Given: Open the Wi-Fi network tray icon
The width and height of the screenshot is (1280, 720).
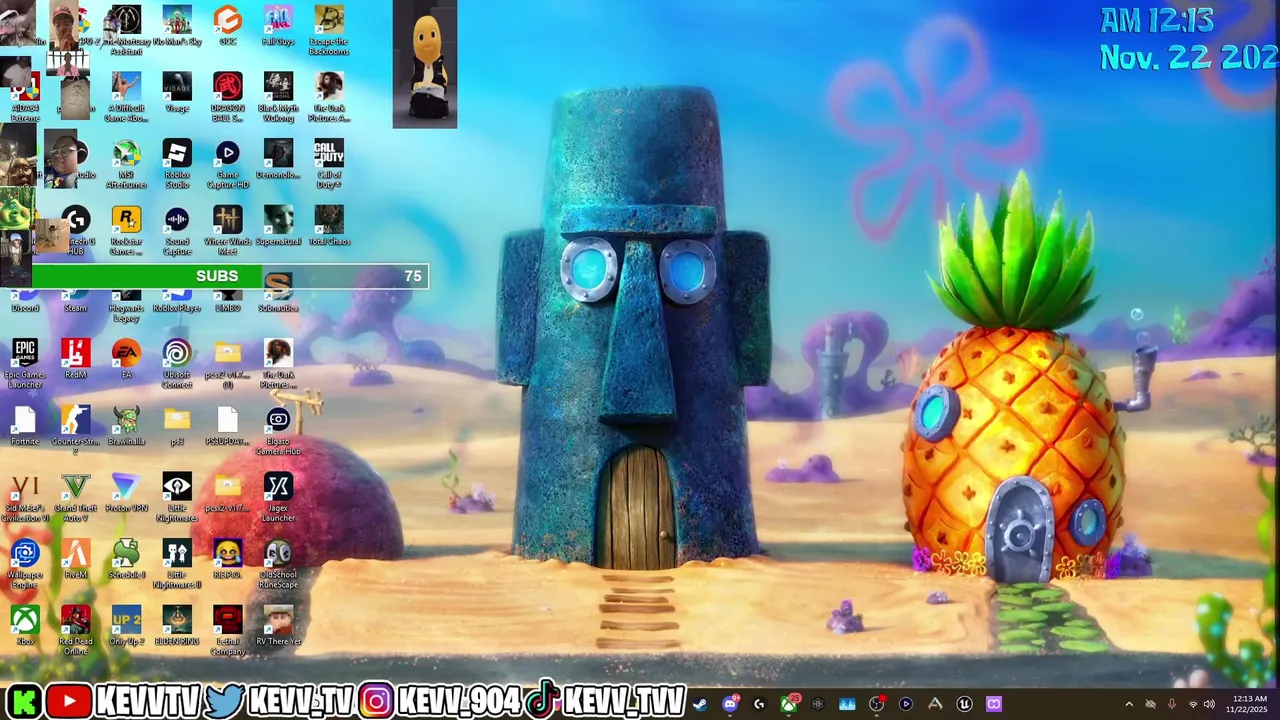Looking at the screenshot, I should pyautogui.click(x=1192, y=704).
